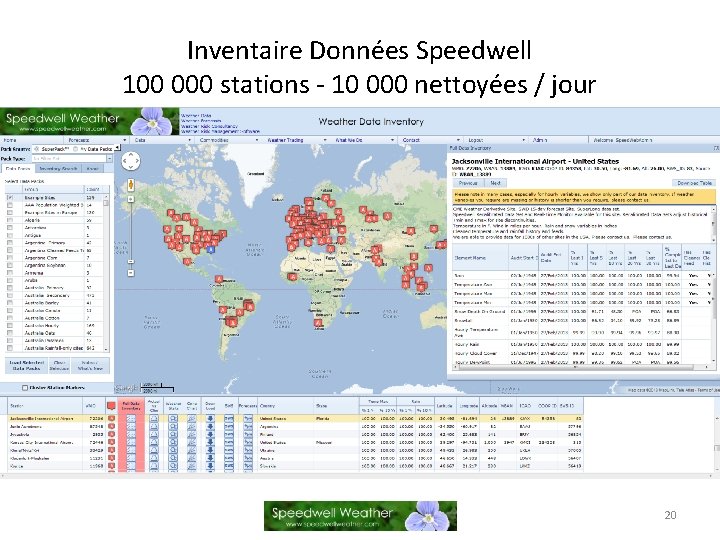Screen dimensions: 720x540
Task: Enable Cluster Station Markers checkbox
Action: 25,388
